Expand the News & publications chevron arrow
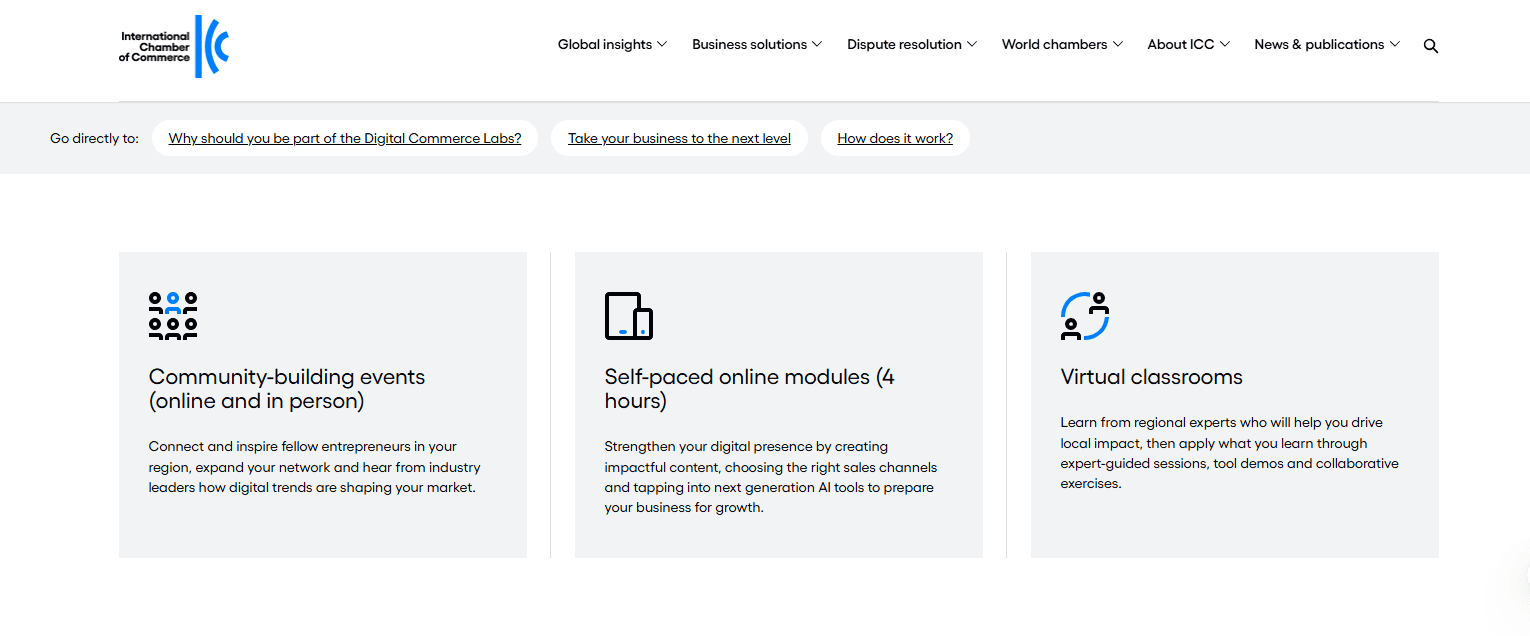The height and width of the screenshot is (636, 1530). 1395,44
